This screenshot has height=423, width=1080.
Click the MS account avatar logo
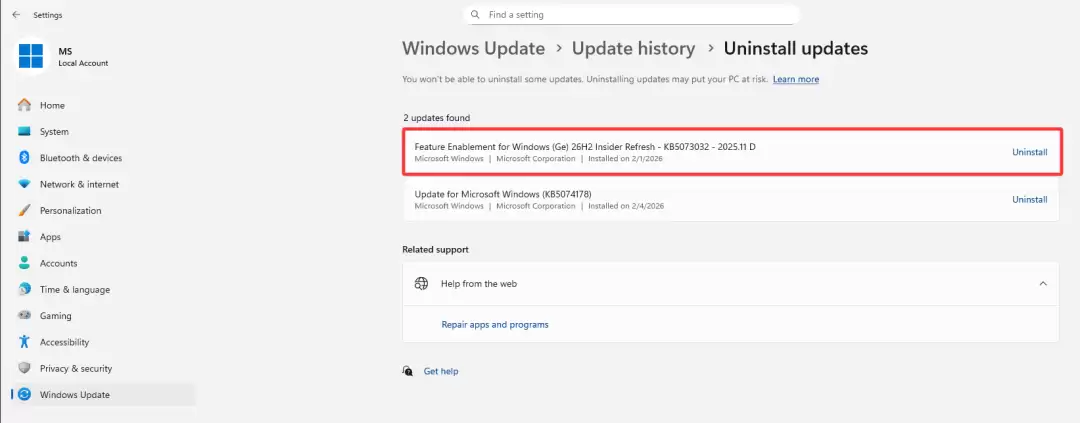coord(31,56)
